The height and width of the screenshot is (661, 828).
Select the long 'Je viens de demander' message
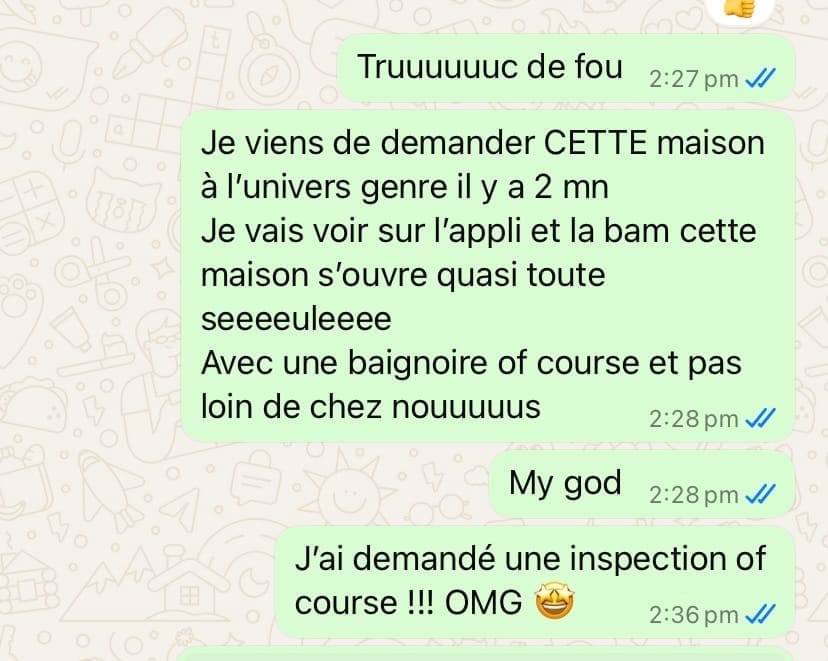click(x=488, y=276)
